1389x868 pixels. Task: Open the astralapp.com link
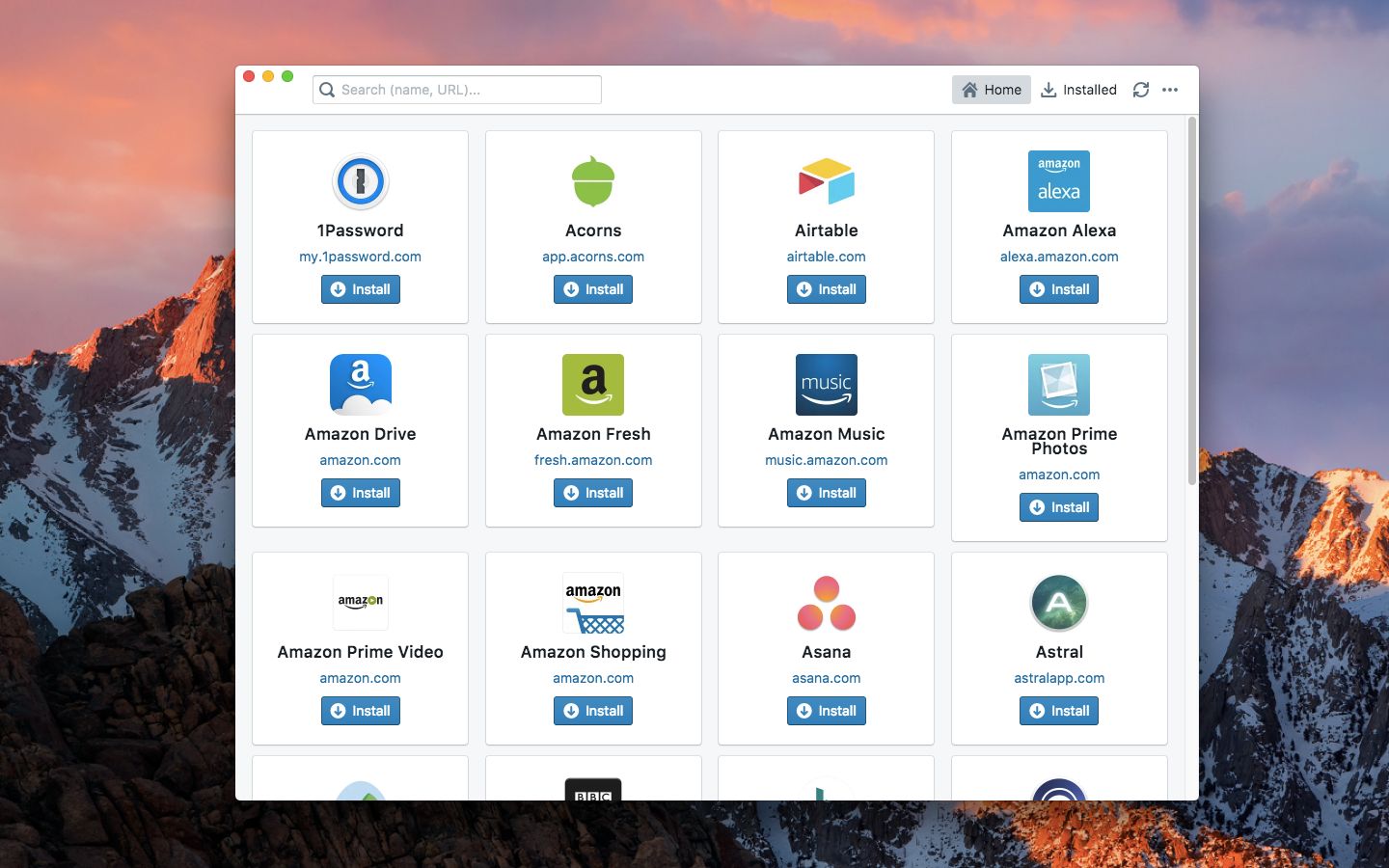pyautogui.click(x=1059, y=678)
